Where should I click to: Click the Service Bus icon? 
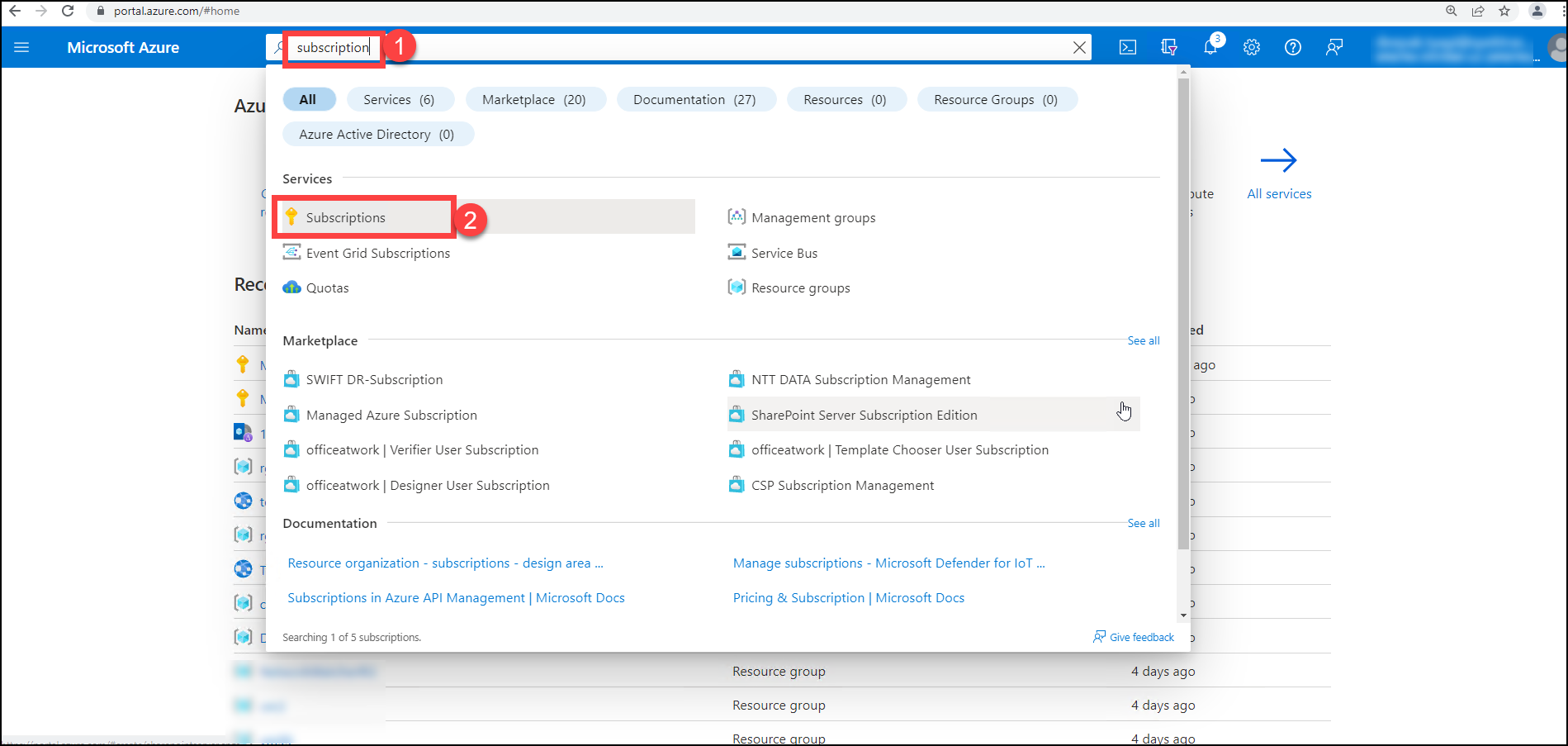737,252
